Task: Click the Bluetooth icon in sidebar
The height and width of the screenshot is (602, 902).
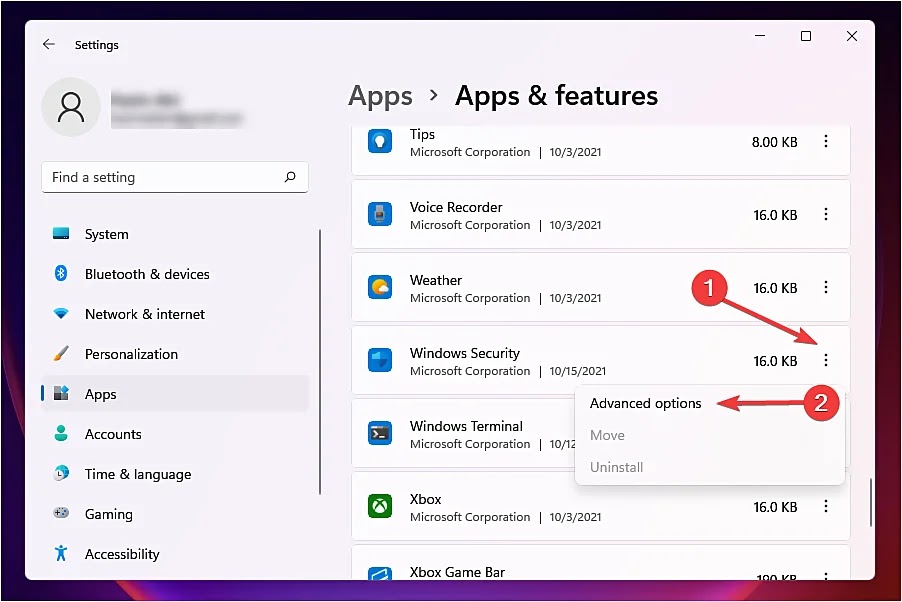Action: [61, 273]
